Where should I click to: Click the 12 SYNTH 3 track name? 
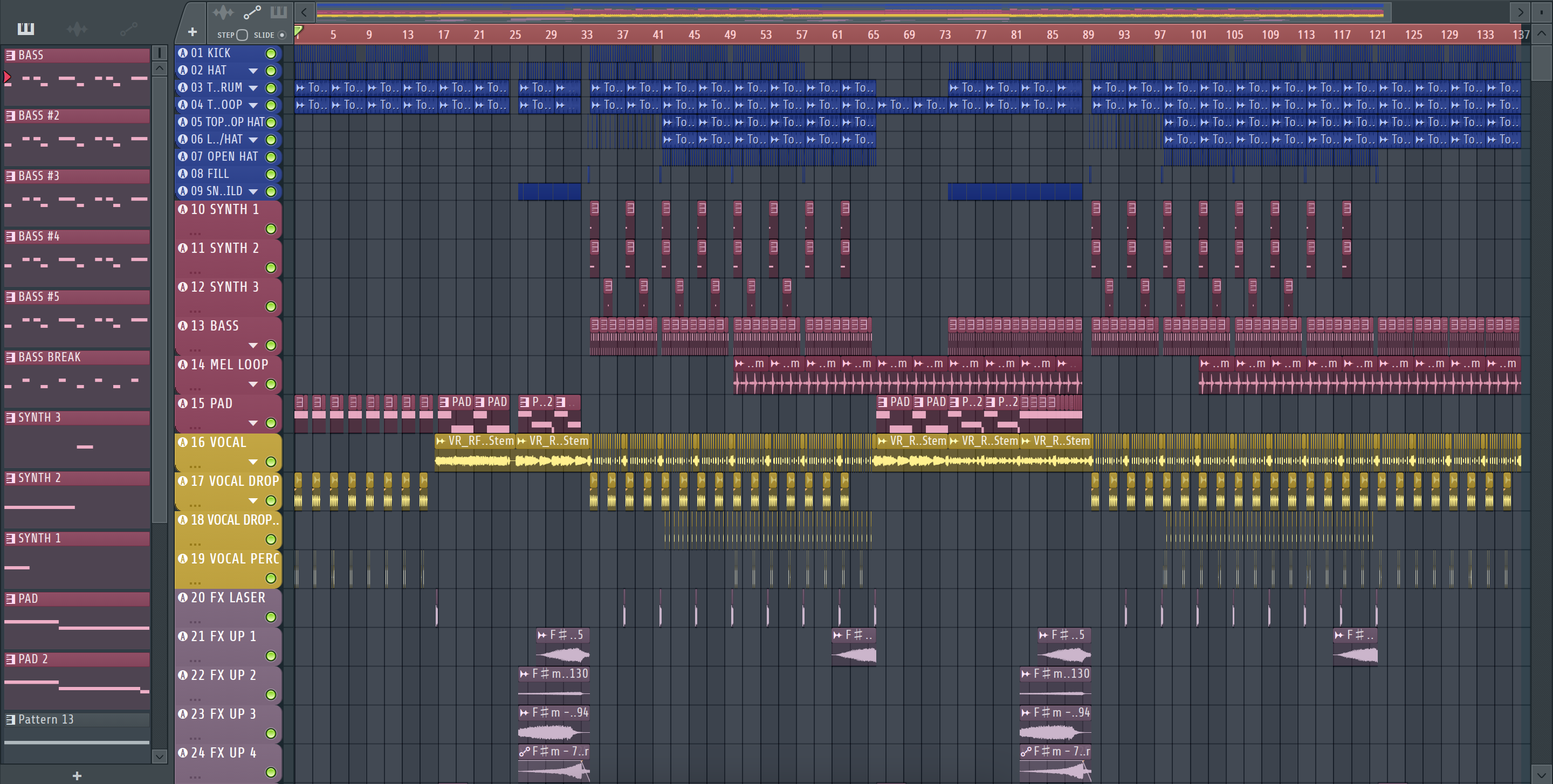225,287
